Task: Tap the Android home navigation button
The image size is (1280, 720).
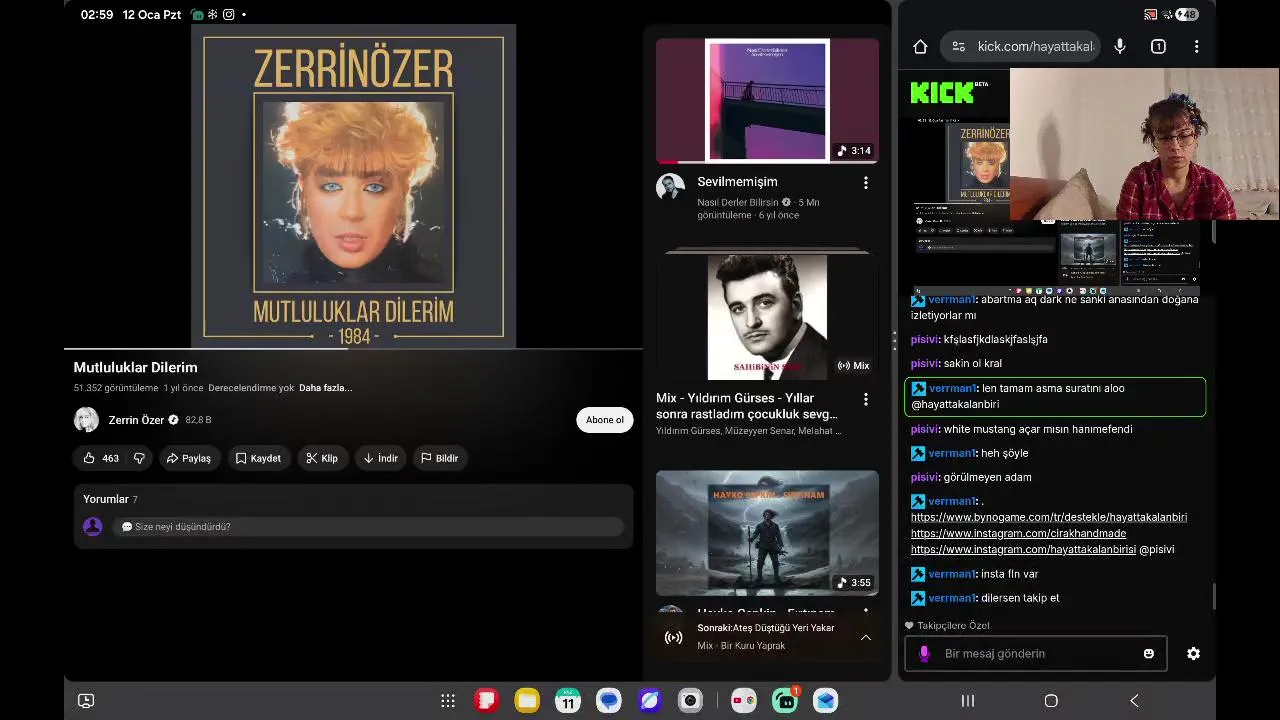Action: [1051, 701]
